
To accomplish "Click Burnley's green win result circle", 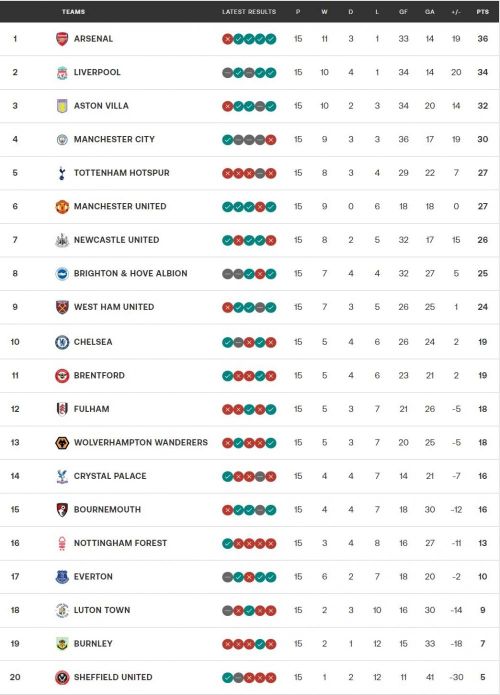I will pos(260,644).
